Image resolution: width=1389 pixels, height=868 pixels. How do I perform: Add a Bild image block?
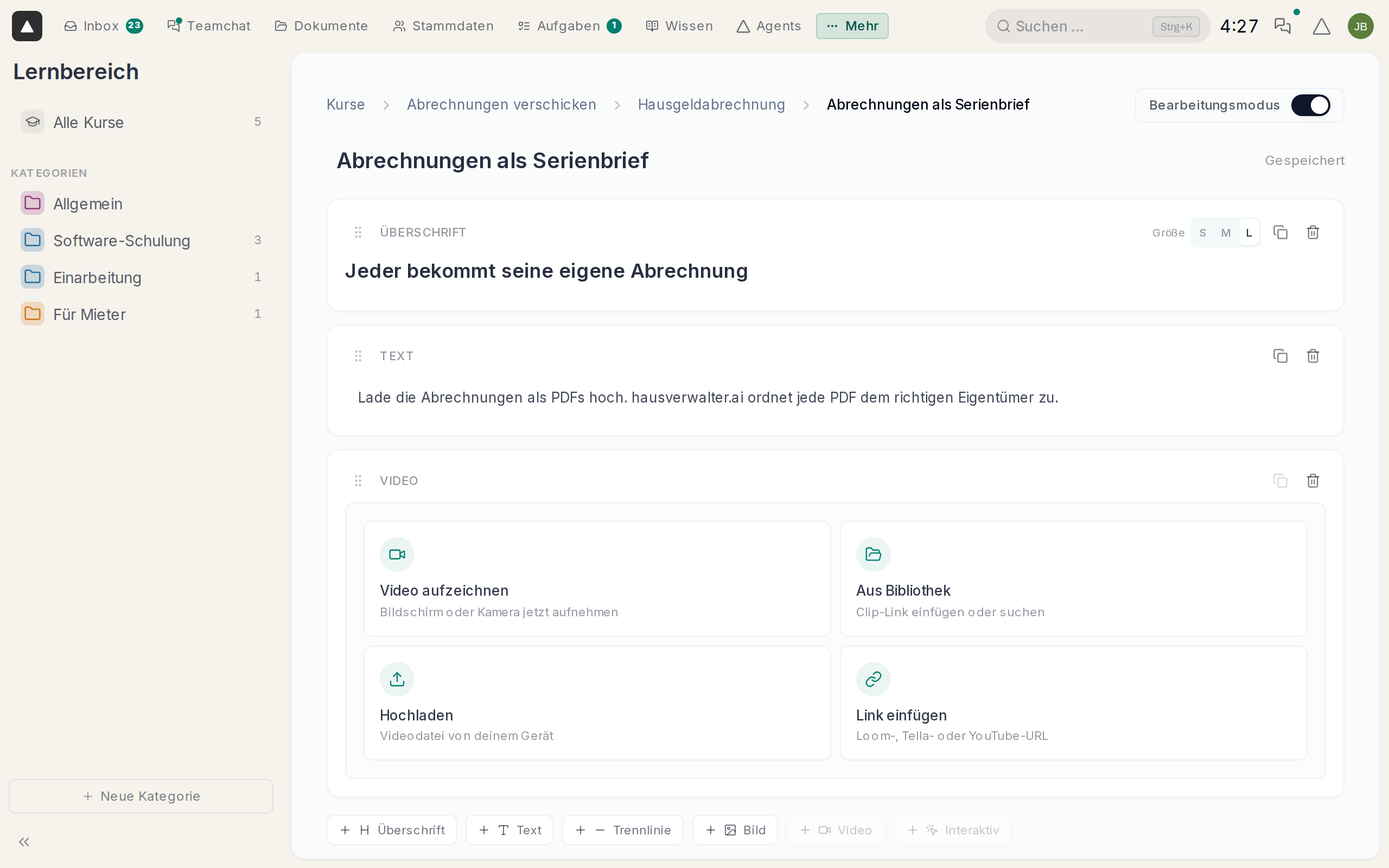(735, 830)
